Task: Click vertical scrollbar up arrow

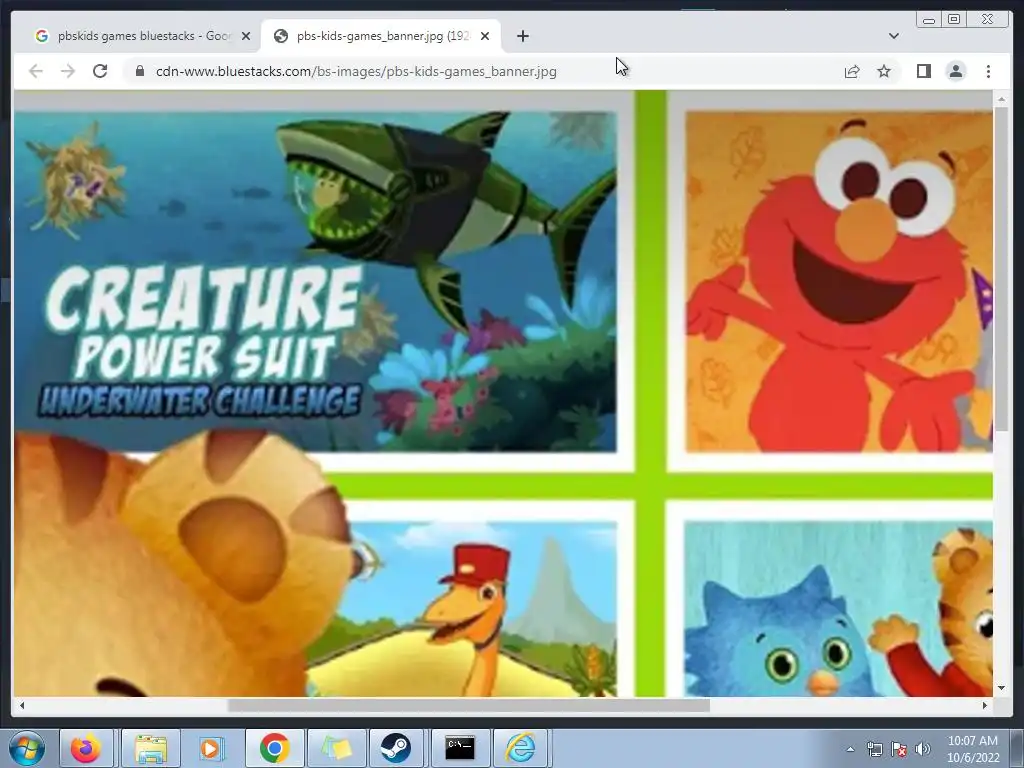Action: click(1001, 99)
